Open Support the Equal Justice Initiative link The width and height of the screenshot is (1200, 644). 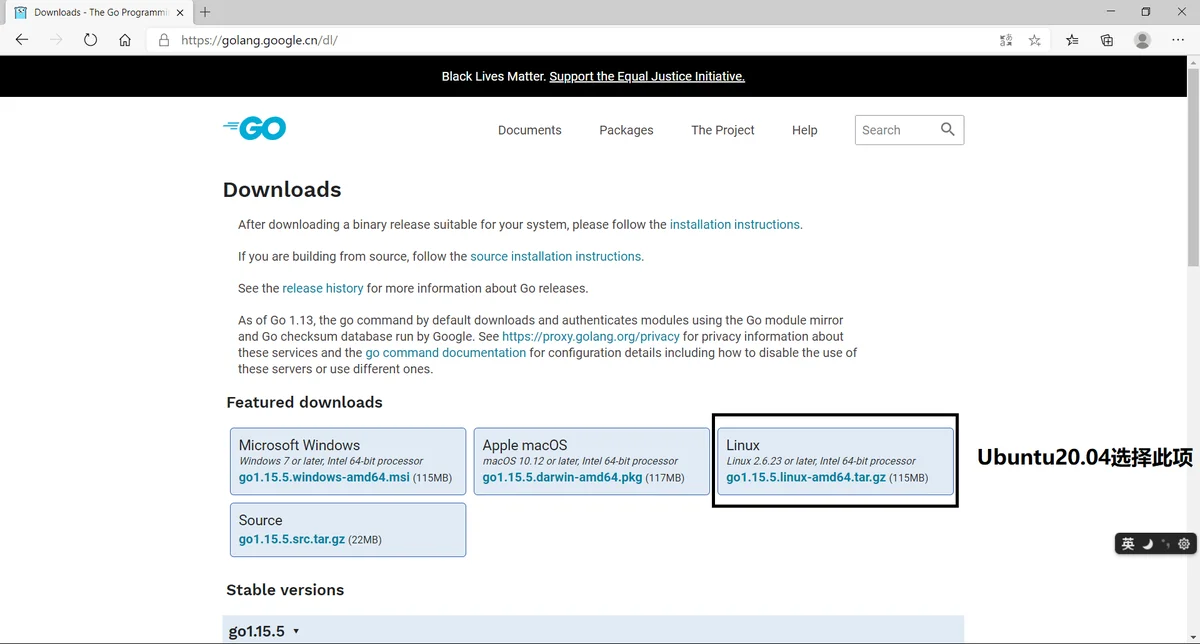pyautogui.click(x=647, y=76)
